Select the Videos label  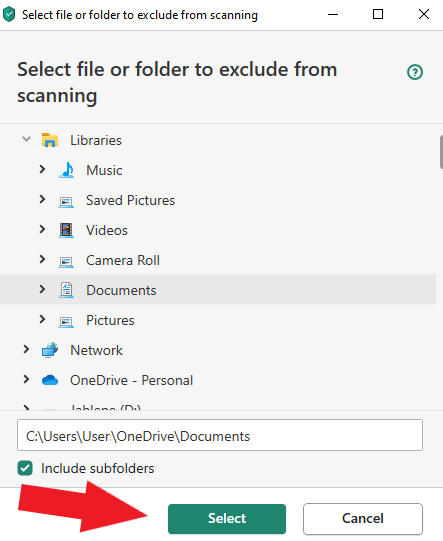click(x=107, y=230)
